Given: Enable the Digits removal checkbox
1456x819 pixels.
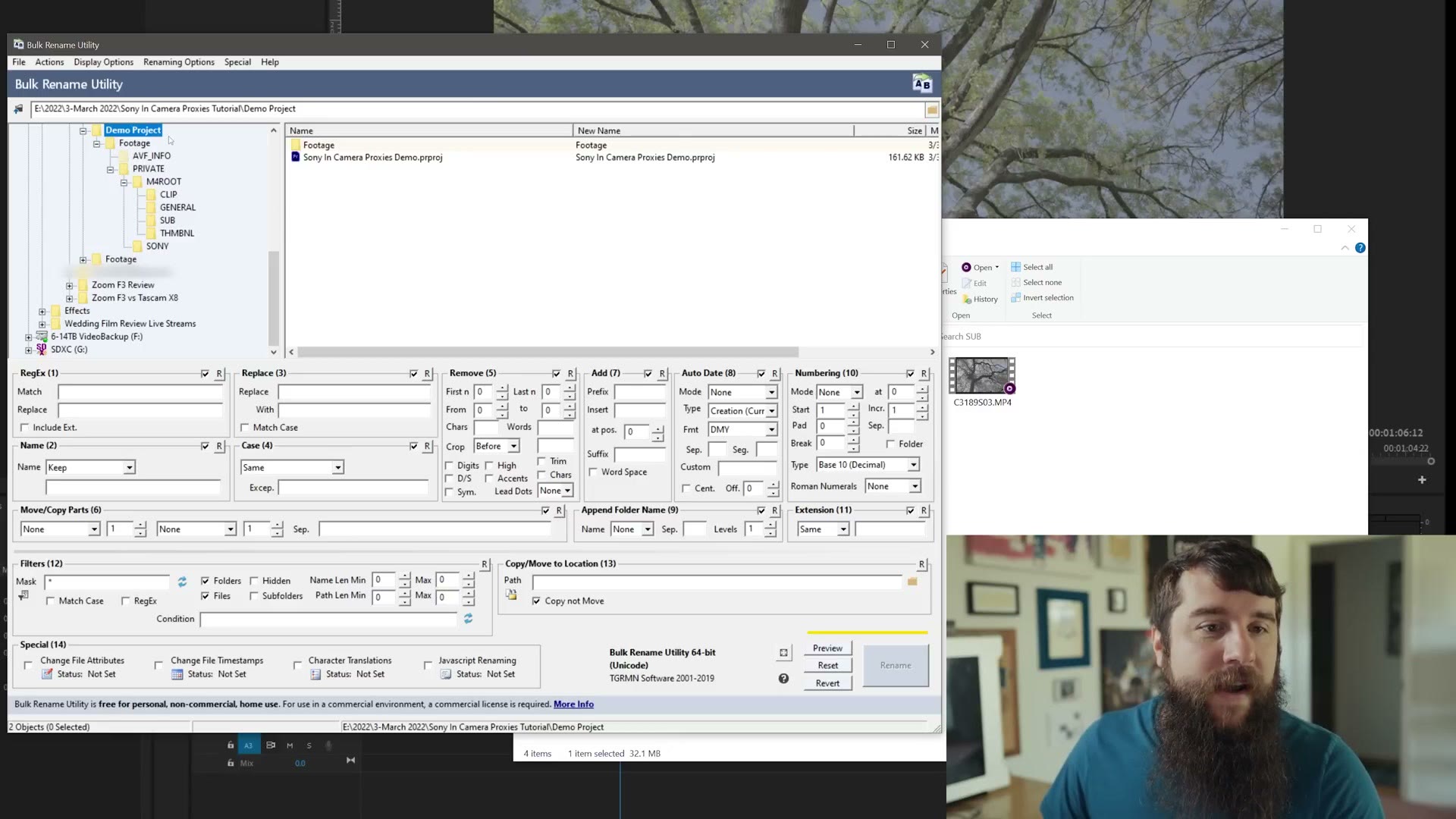Looking at the screenshot, I should [449, 466].
